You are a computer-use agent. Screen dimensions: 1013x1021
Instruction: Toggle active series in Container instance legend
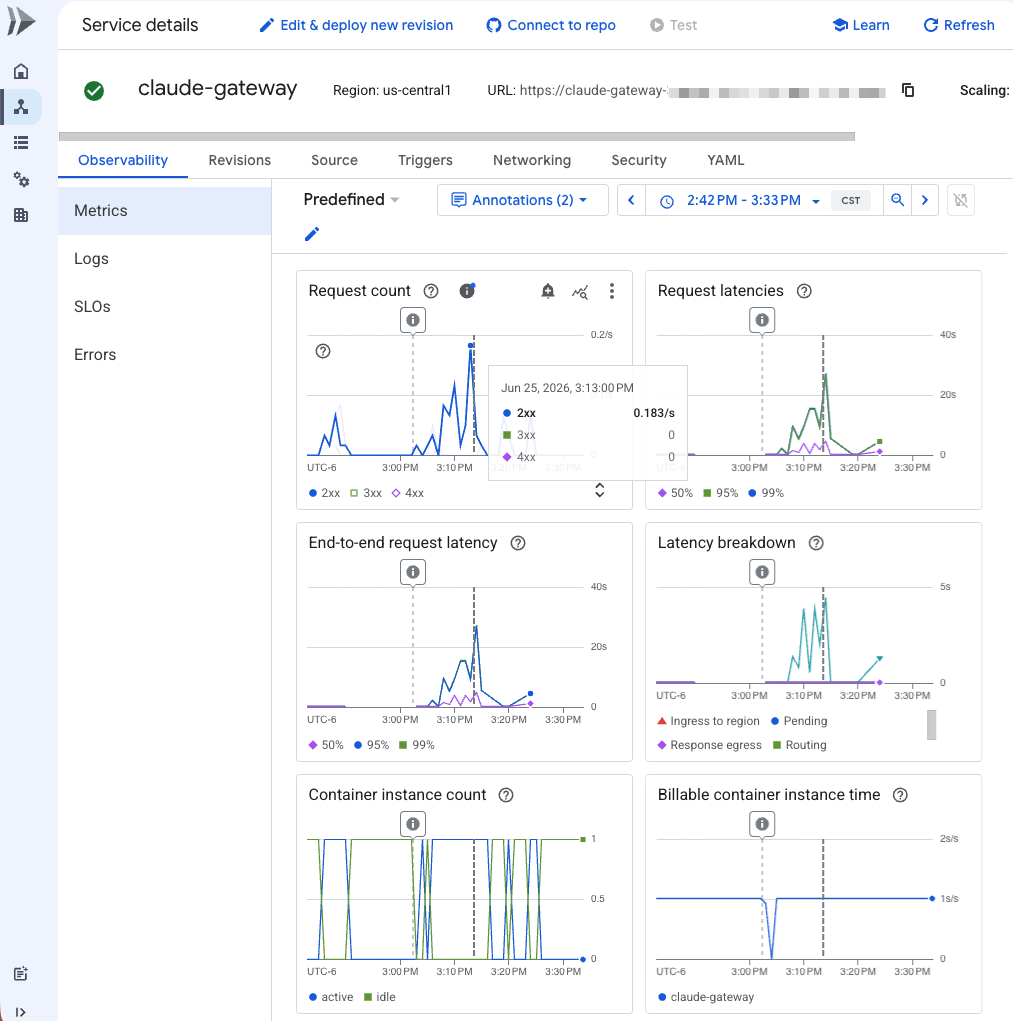(331, 997)
